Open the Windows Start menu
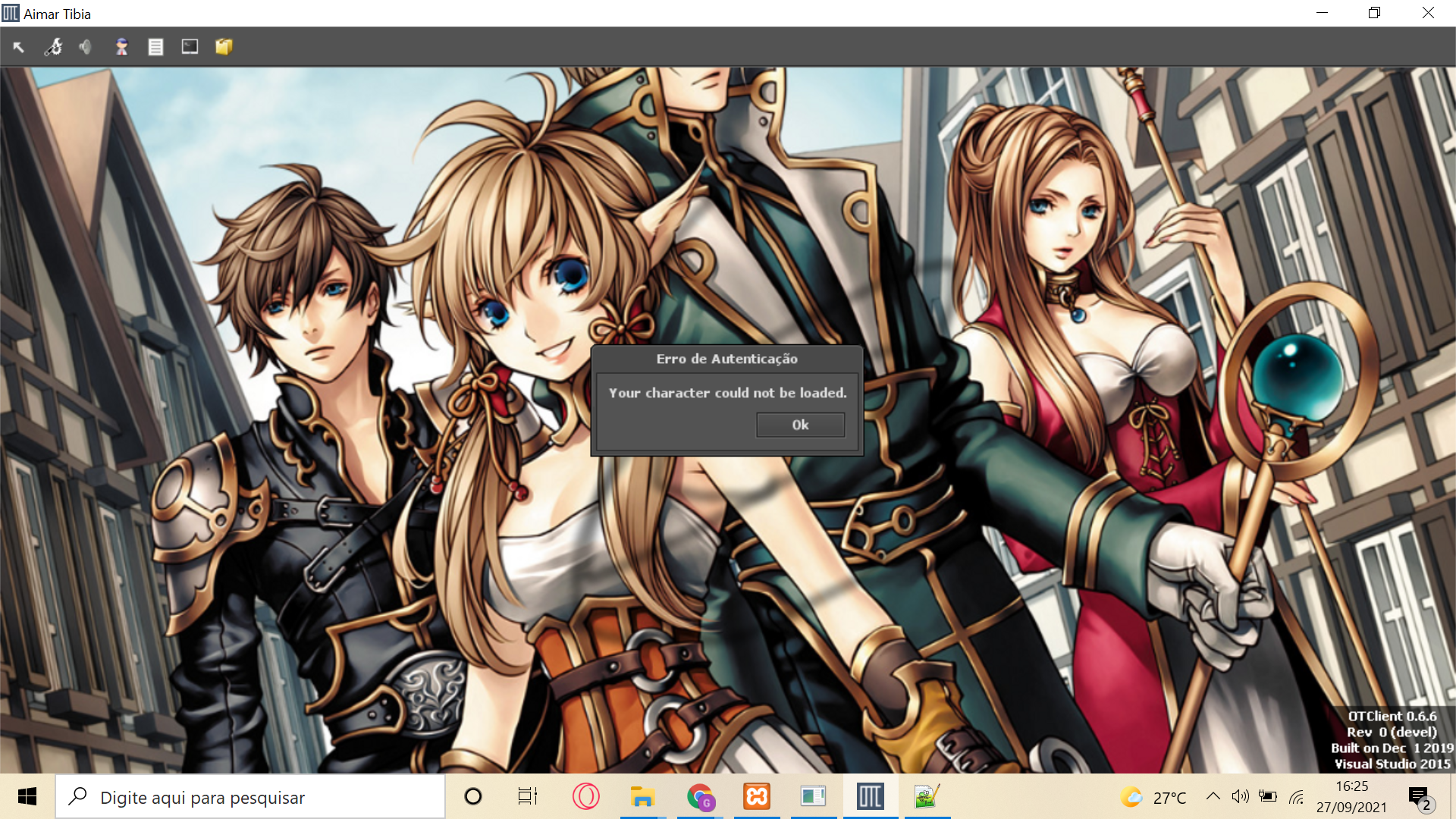1456x819 pixels. pyautogui.click(x=27, y=796)
